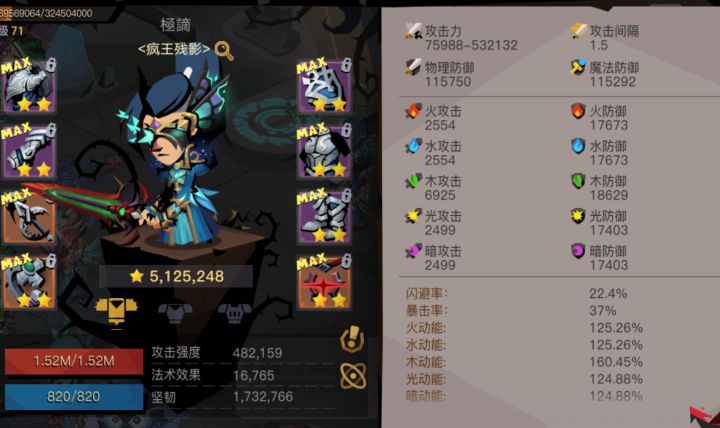Select the red emblem equipment slot
The height and width of the screenshot is (428, 720).
324,281
